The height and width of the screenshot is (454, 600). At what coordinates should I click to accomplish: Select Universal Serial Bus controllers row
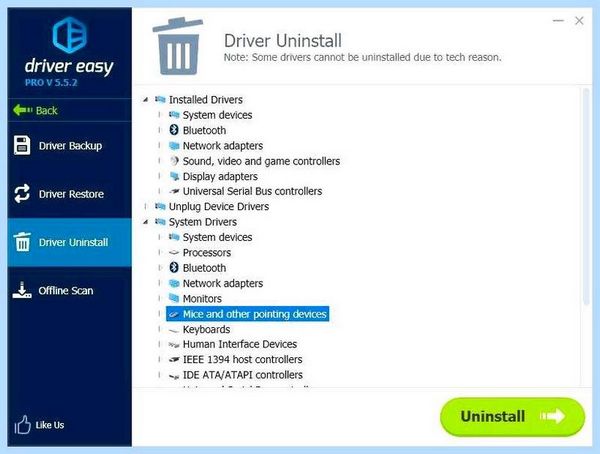tap(252, 191)
